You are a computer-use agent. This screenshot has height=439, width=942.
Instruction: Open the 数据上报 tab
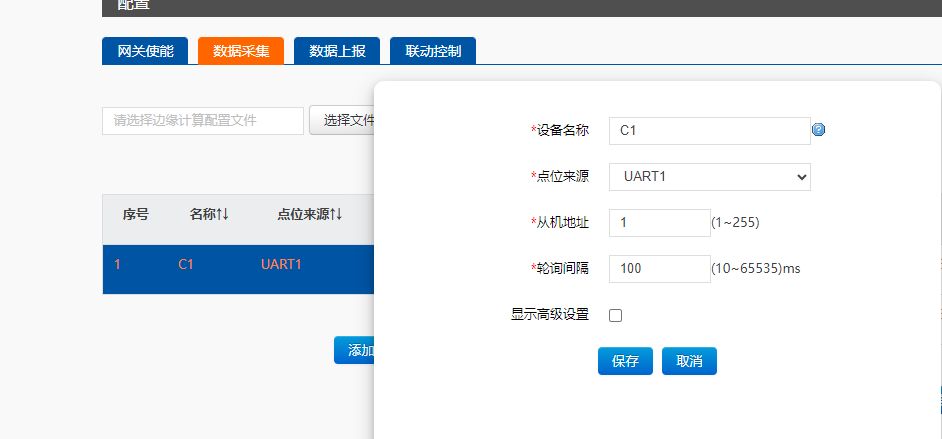click(x=337, y=51)
